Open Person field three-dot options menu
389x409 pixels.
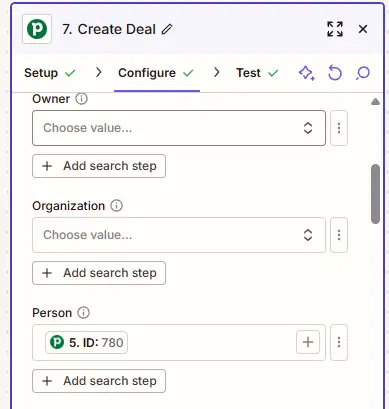point(339,342)
